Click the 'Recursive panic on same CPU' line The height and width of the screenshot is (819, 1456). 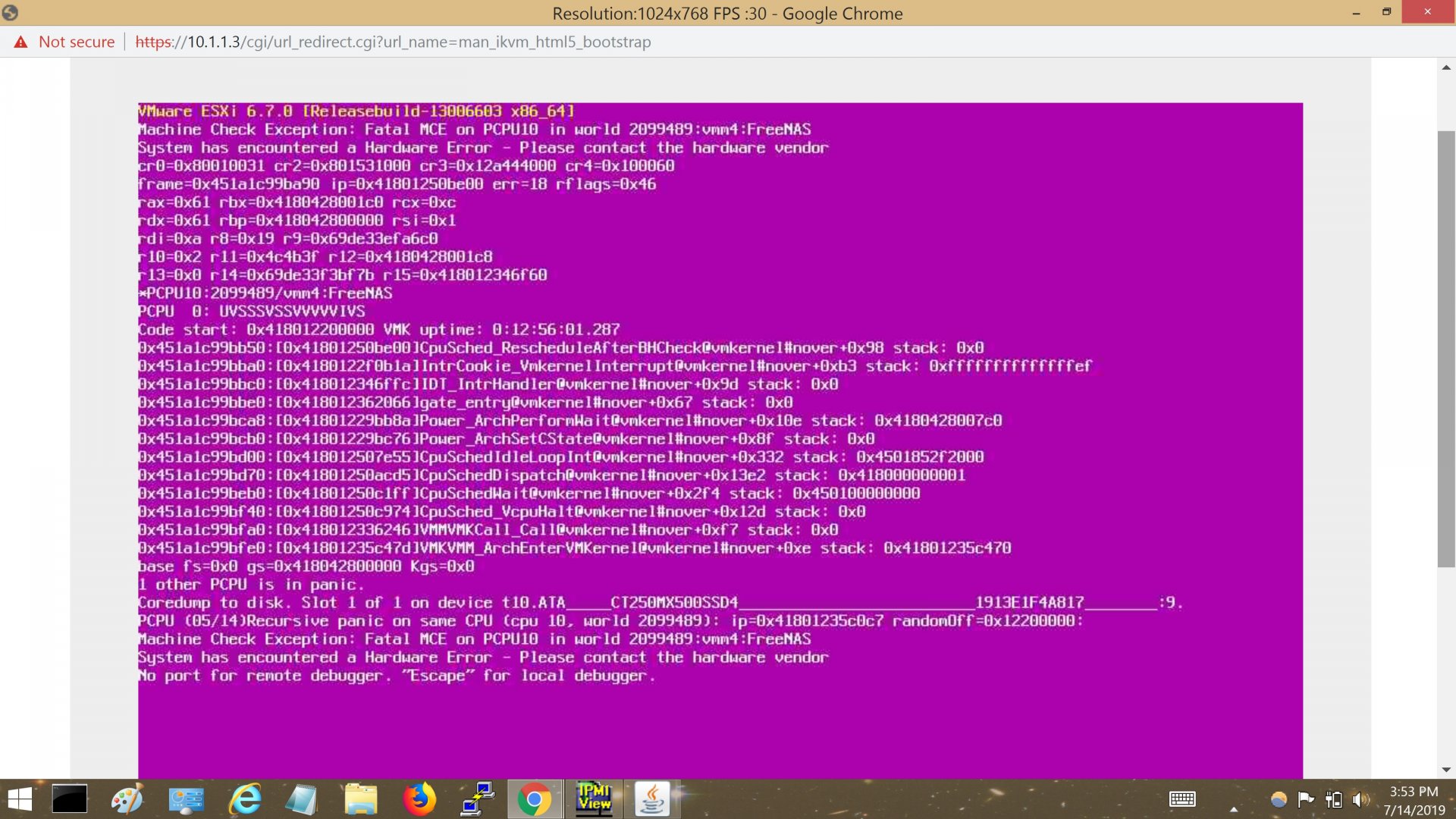click(610, 621)
